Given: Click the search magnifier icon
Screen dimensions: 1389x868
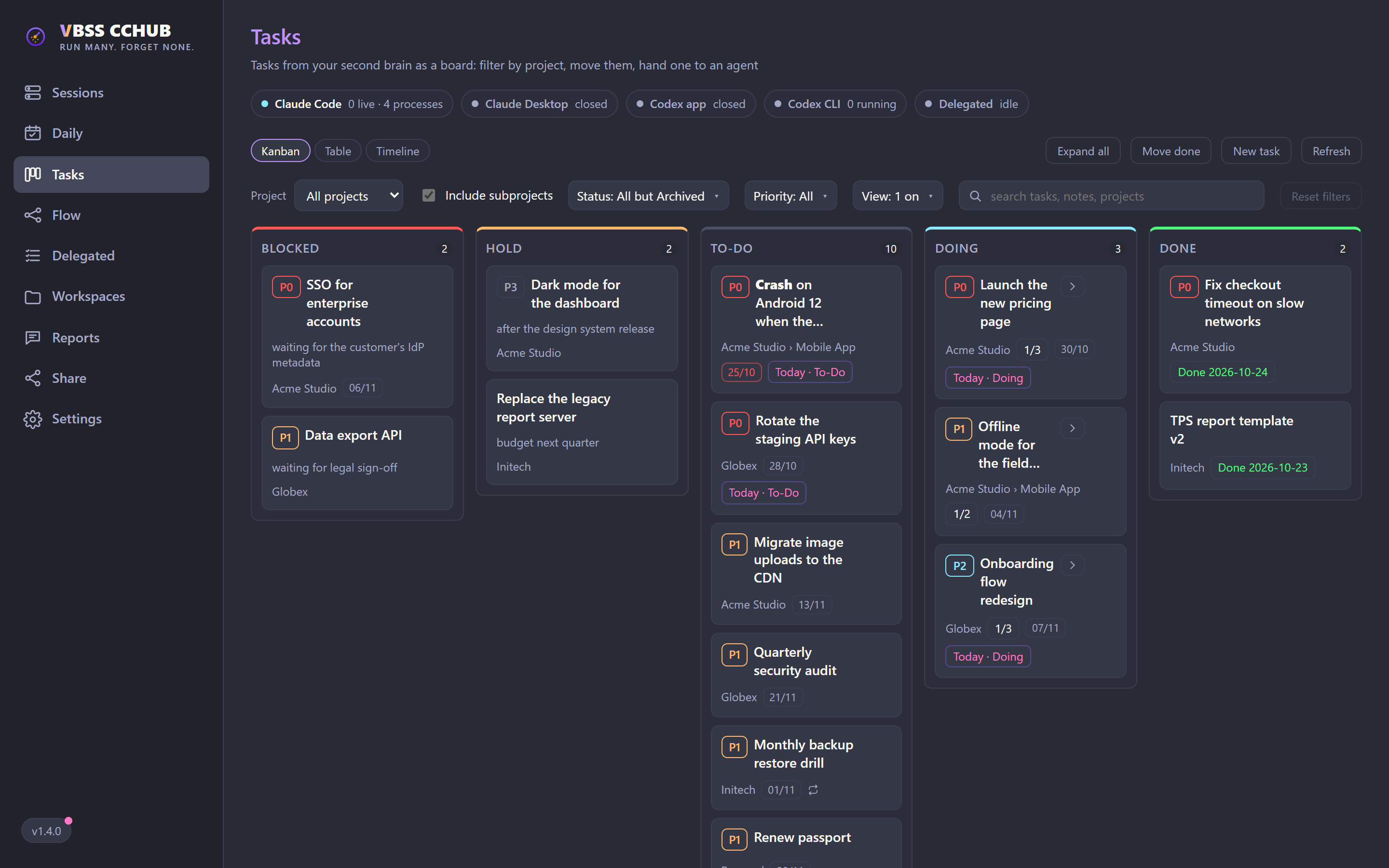Looking at the screenshot, I should click(975, 196).
